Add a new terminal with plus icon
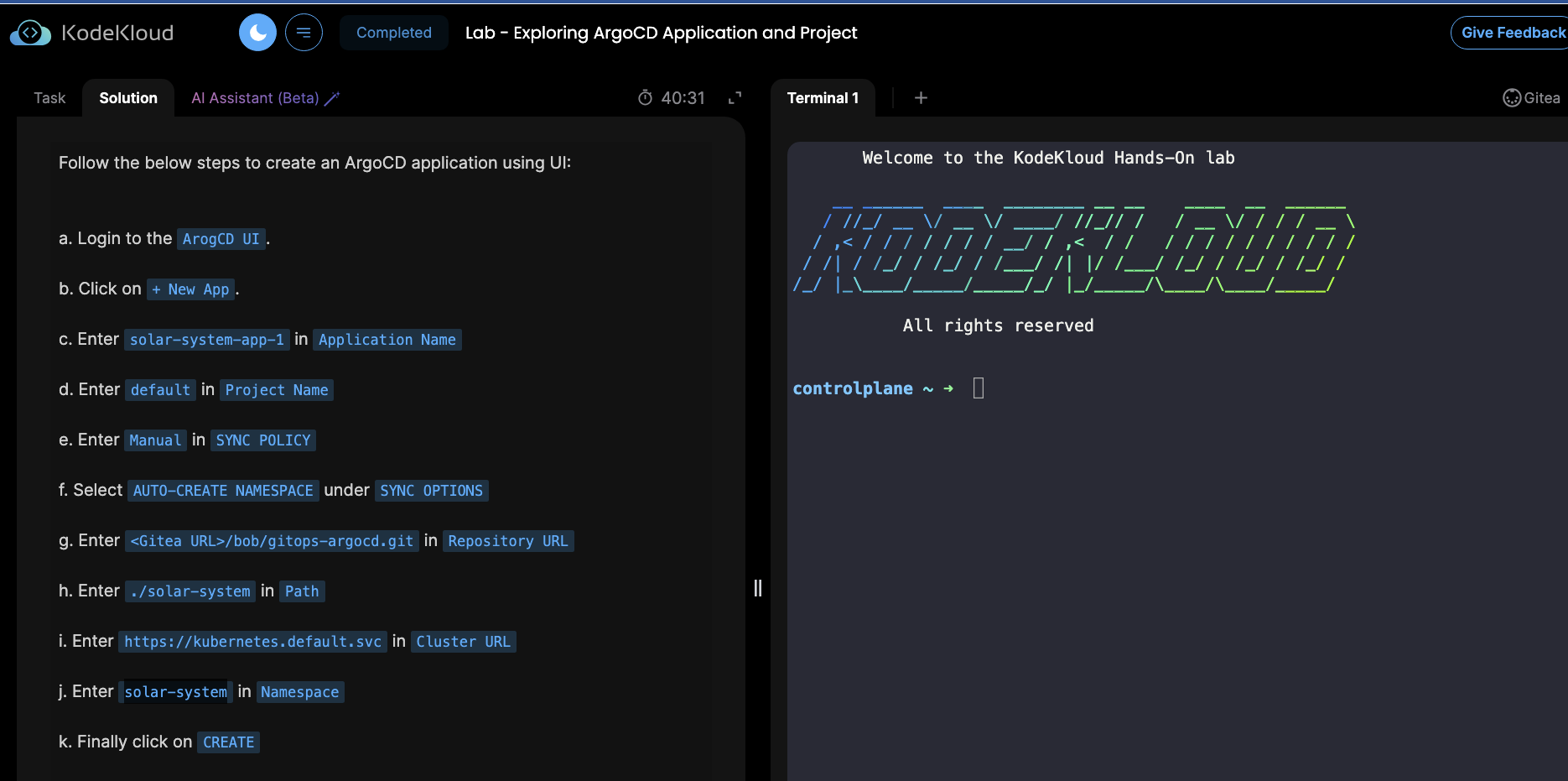The width and height of the screenshot is (1568, 781). pos(921,98)
